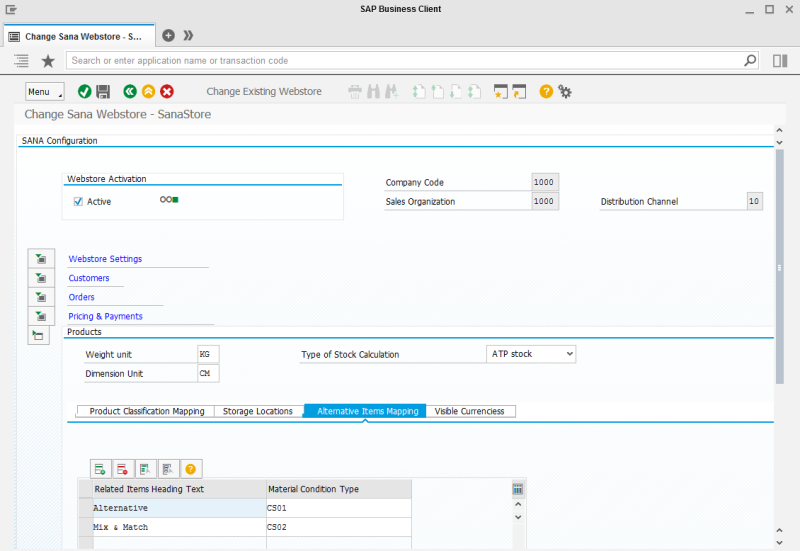Screen dimensions: 800x551
Task: Click the Print icon in the toolbar
Action: [355, 92]
